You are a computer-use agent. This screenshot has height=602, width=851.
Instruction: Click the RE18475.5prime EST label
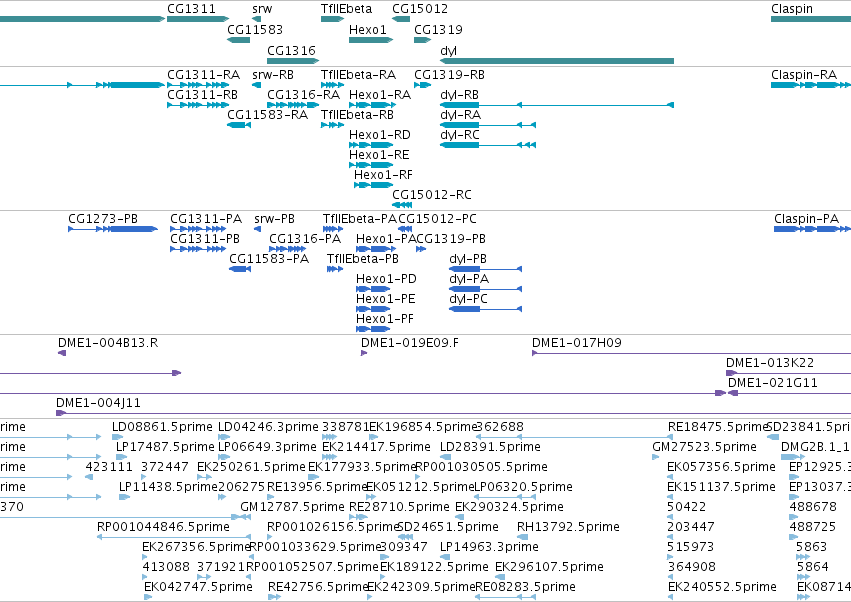pos(717,427)
